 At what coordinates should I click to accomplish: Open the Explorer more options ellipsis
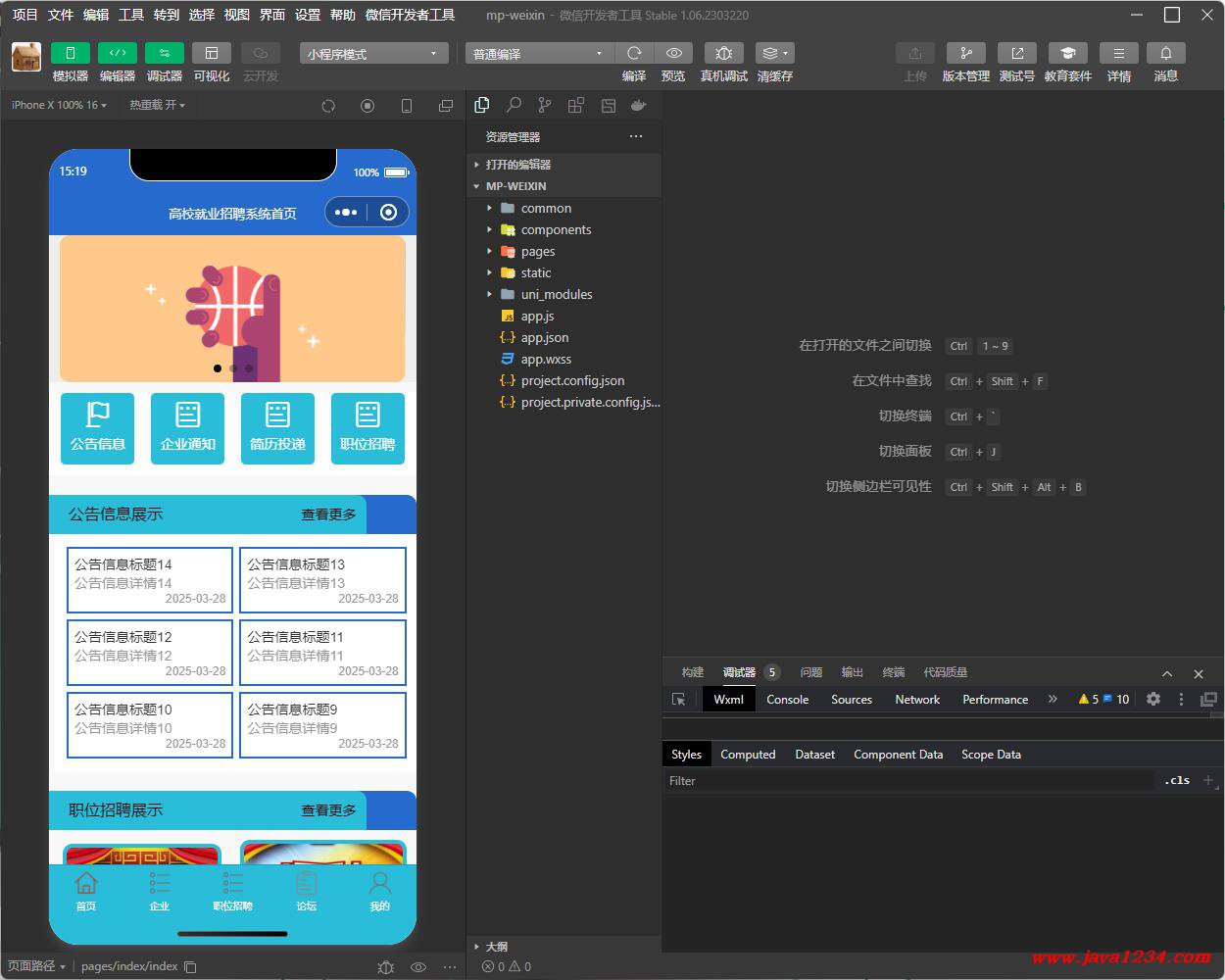[x=636, y=136]
